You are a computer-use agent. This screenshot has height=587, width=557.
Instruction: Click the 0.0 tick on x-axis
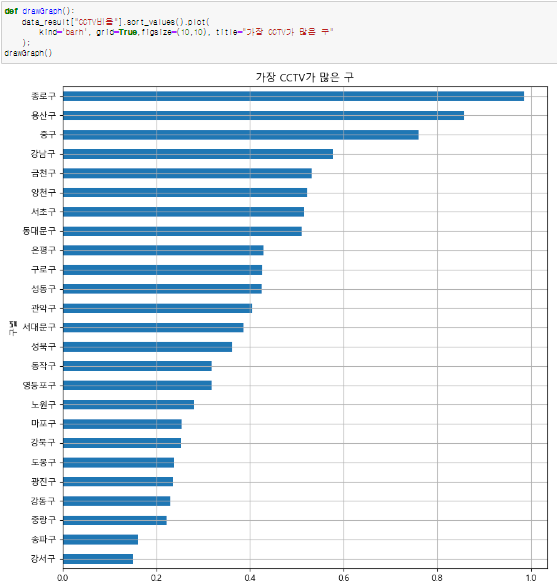tap(63, 578)
